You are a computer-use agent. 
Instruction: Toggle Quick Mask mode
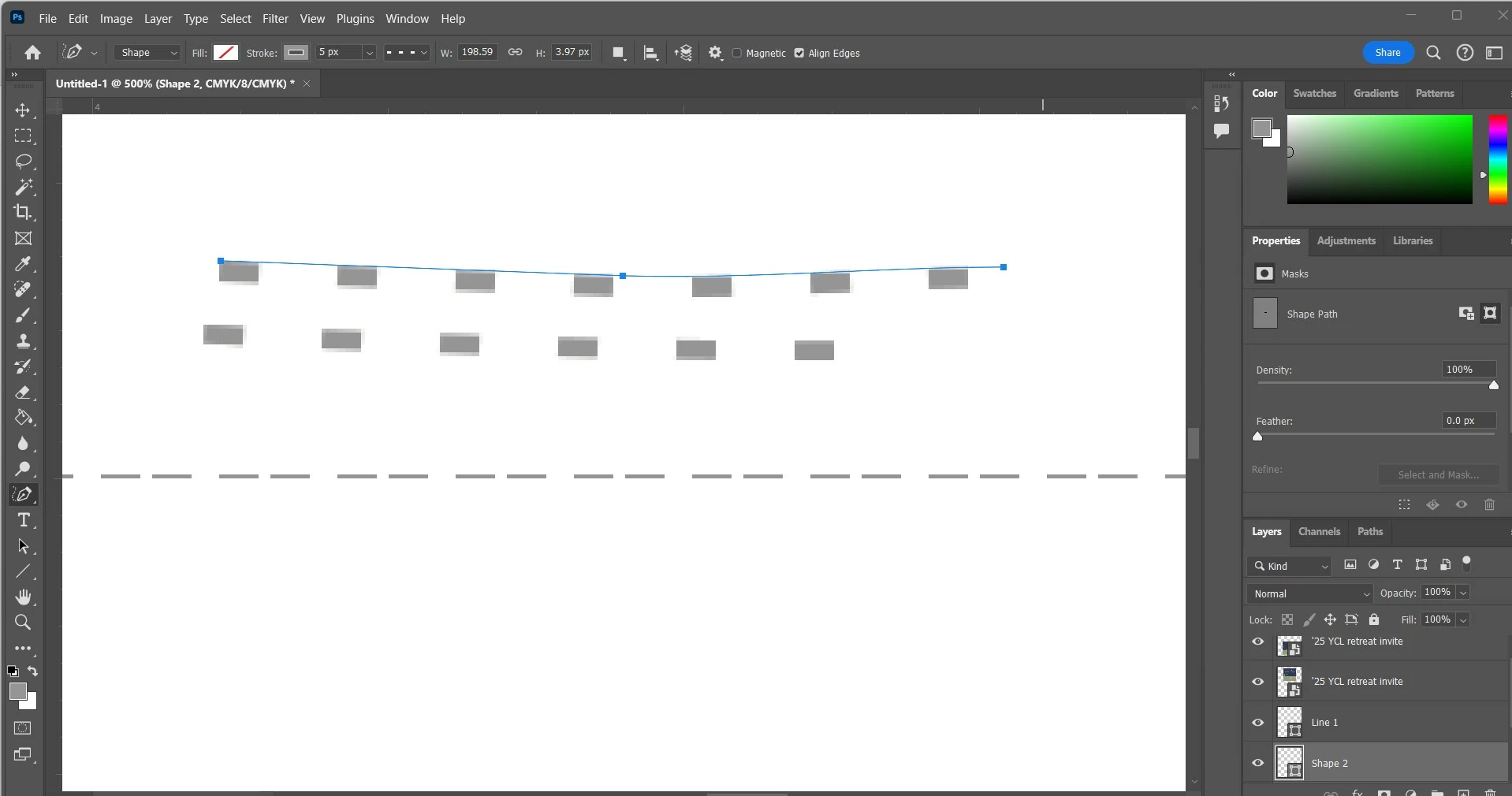pyautogui.click(x=23, y=728)
